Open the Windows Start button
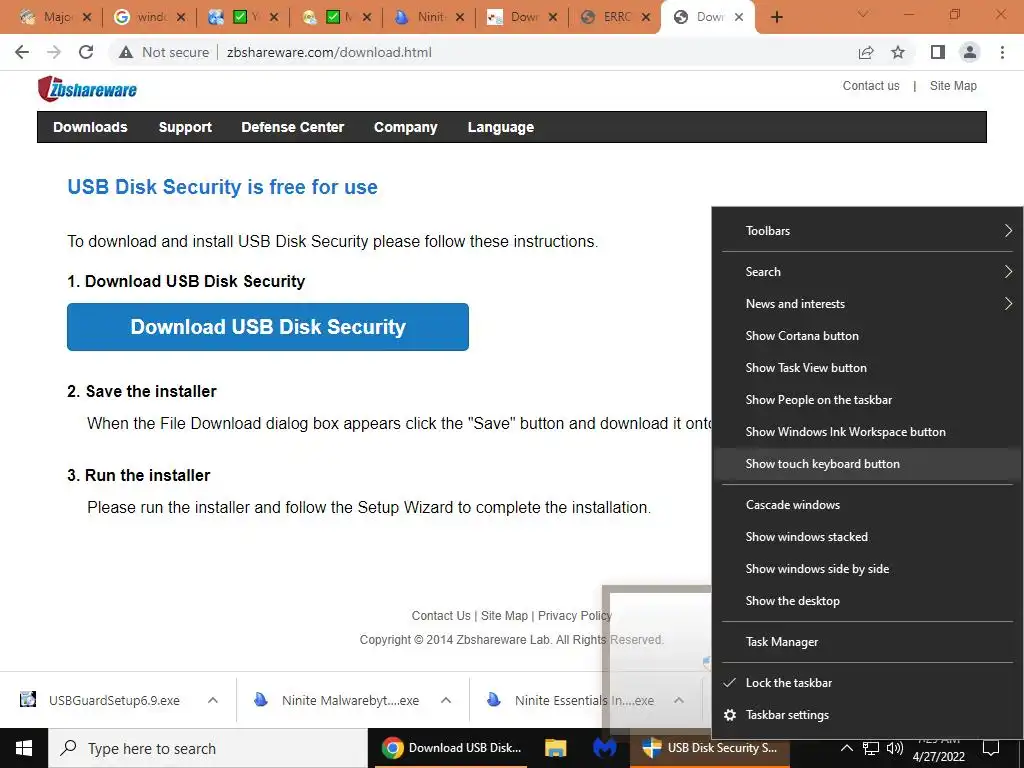This screenshot has width=1024, height=768. (x=24, y=748)
